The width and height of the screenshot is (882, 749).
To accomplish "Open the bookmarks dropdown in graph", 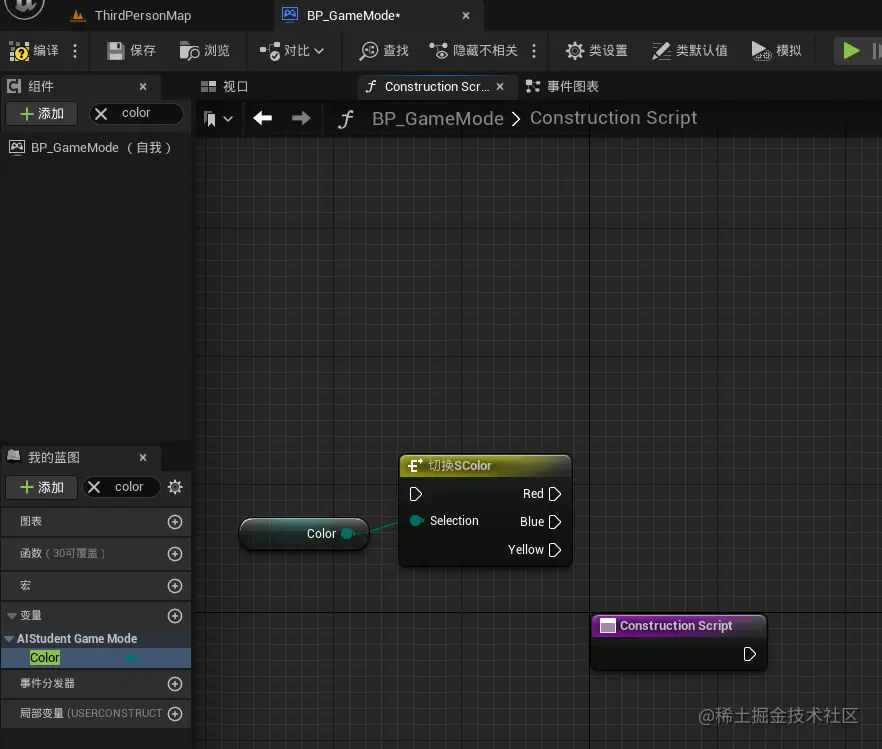I will coord(218,119).
